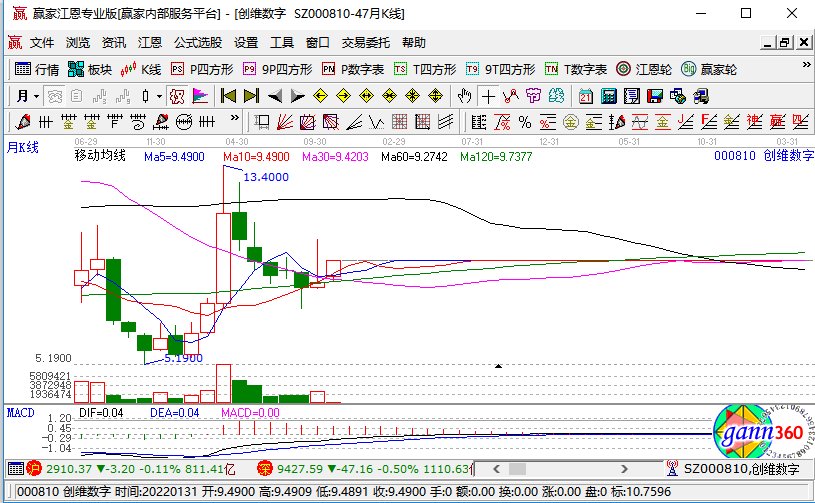The width and height of the screenshot is (815, 503).
Task: Open the notepad document icon
Action: tap(632, 96)
